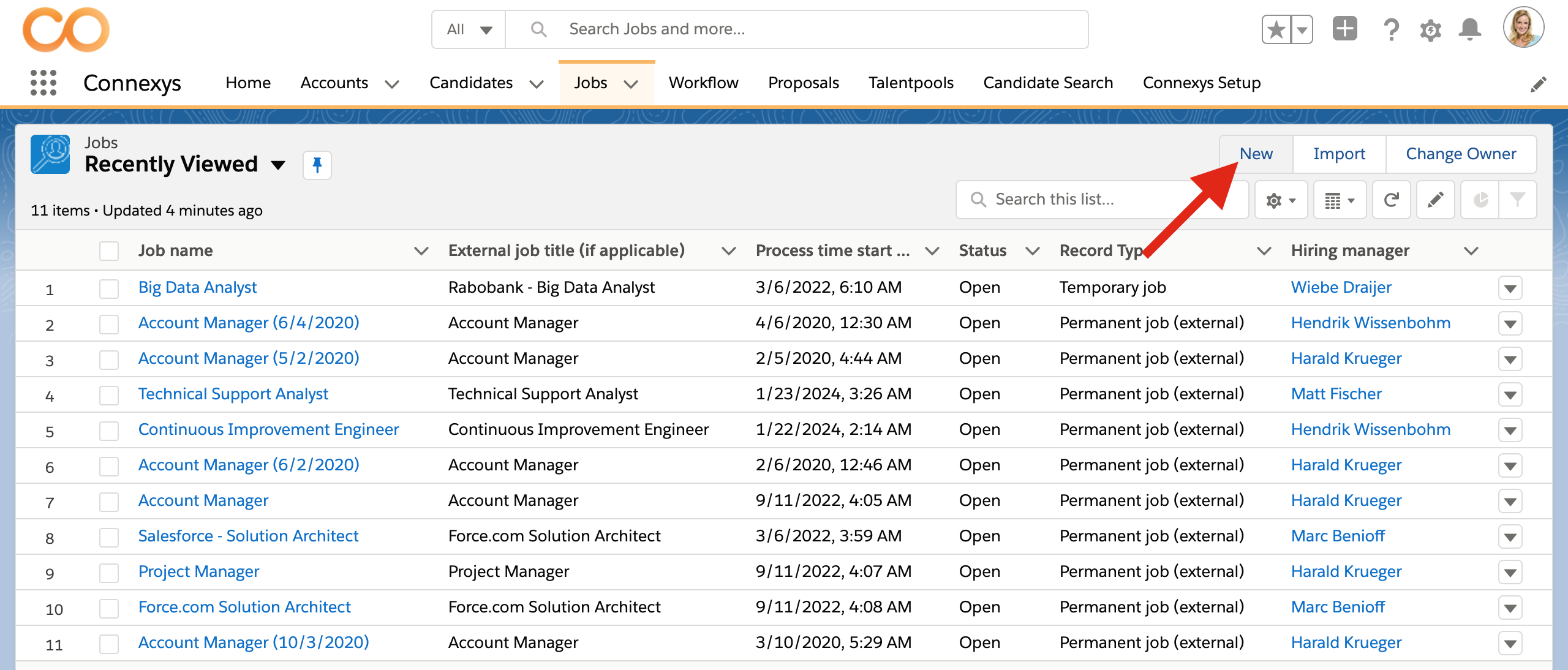Screen dimensions: 1568x670
Task: Open row actions for Technical Support Analyst
Action: click(x=1510, y=394)
